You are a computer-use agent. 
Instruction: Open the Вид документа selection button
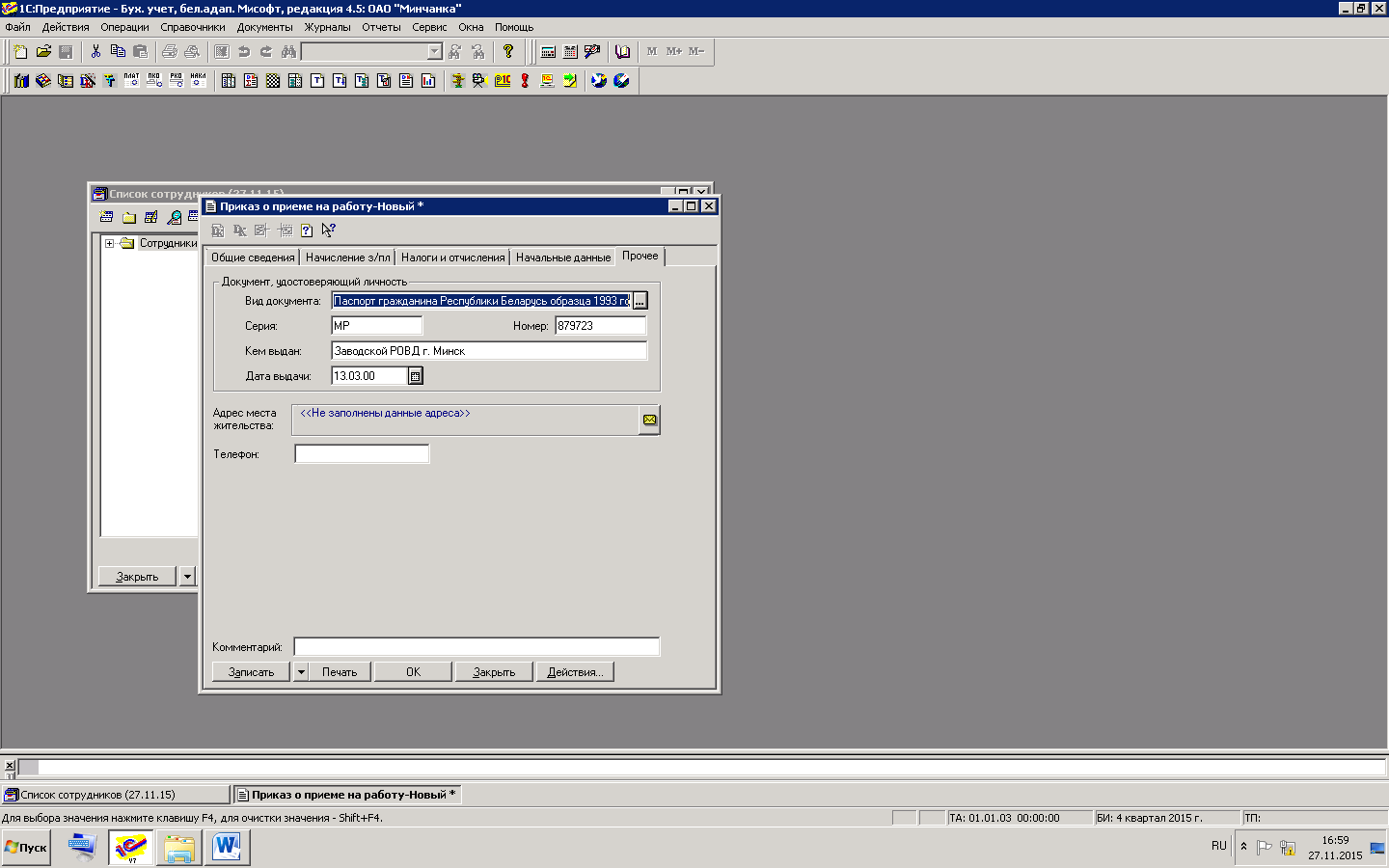pos(640,301)
